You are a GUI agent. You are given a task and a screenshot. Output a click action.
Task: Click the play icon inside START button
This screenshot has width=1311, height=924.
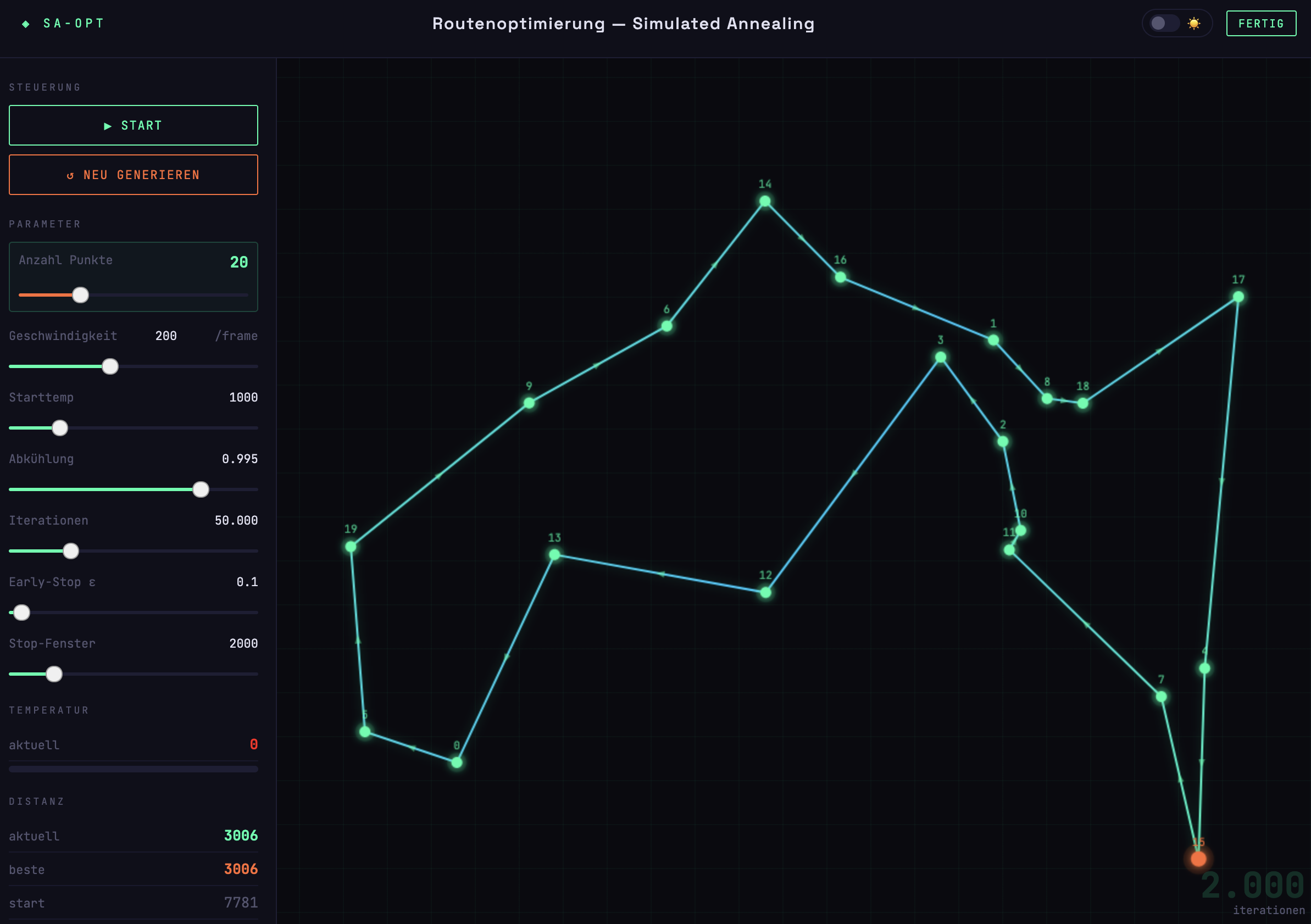108,126
